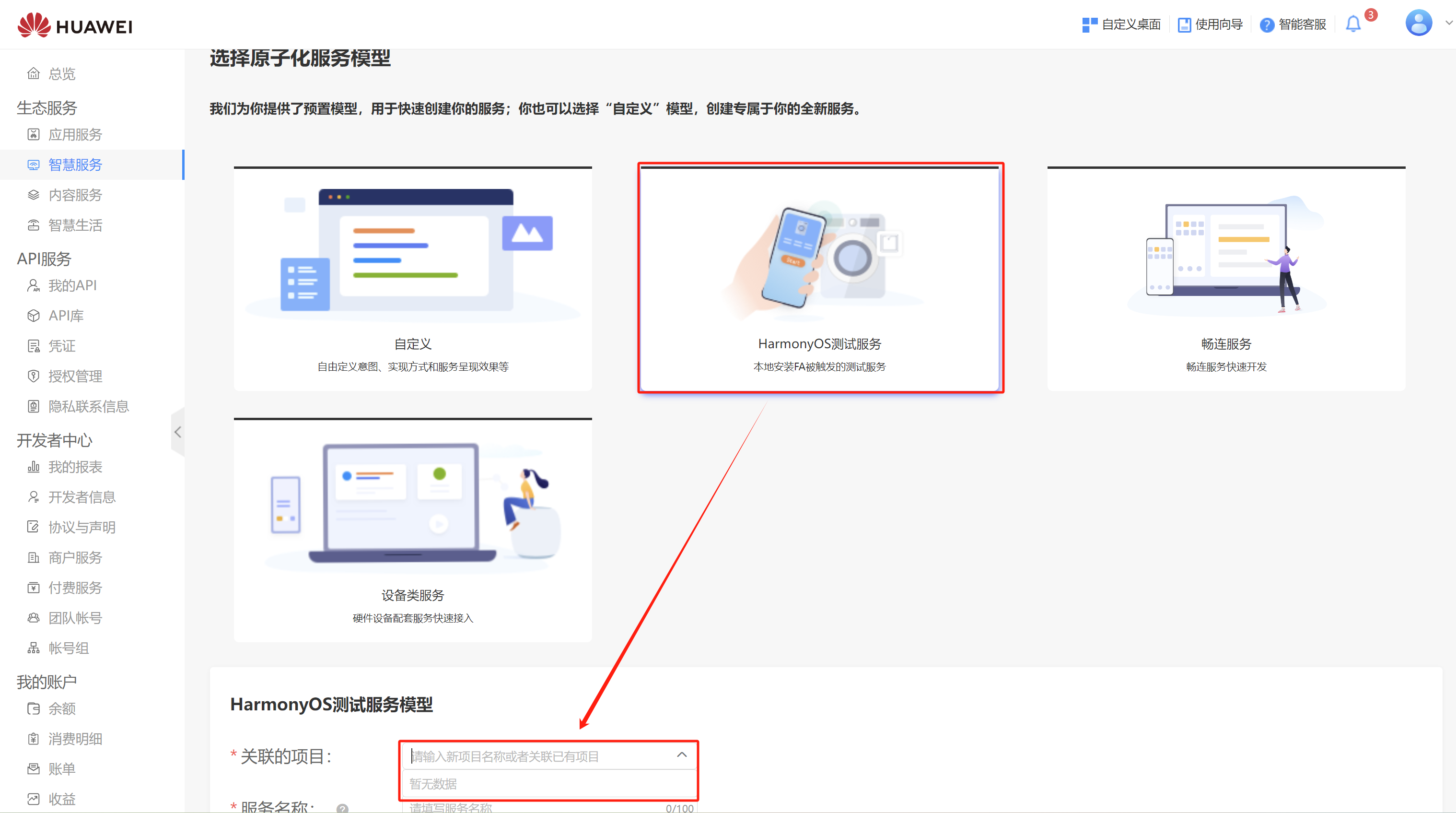1456x813 pixels.
Task: Click the 付费服务 yen icon
Action: pyautogui.click(x=34, y=588)
